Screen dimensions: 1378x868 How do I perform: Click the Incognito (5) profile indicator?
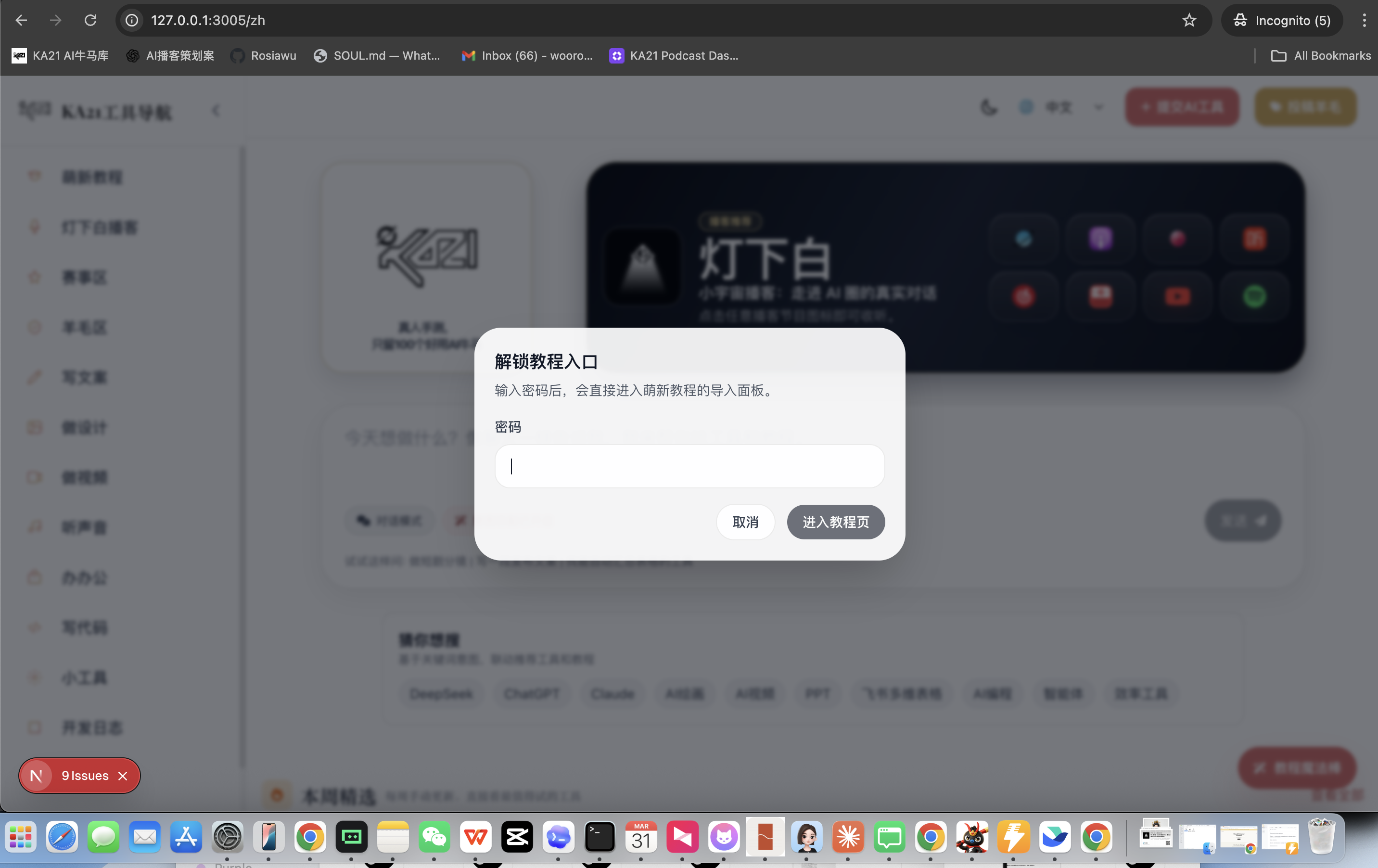pyautogui.click(x=1282, y=21)
